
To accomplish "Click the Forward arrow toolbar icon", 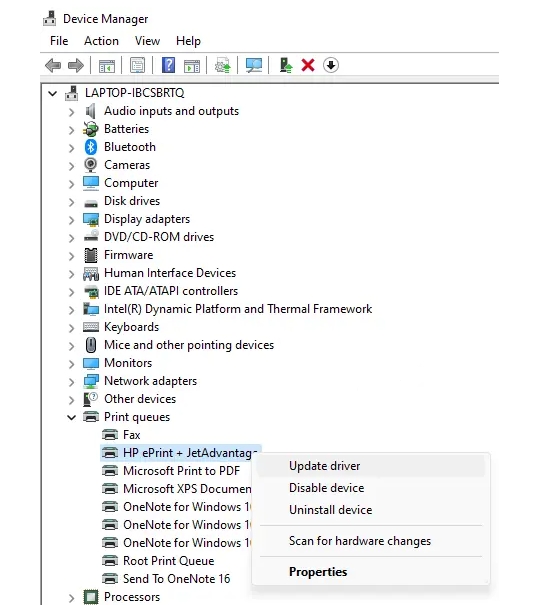I will click(76, 65).
